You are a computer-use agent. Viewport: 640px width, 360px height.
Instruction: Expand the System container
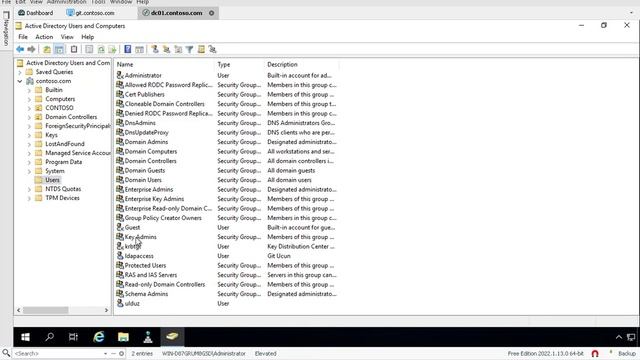pyautogui.click(x=29, y=171)
